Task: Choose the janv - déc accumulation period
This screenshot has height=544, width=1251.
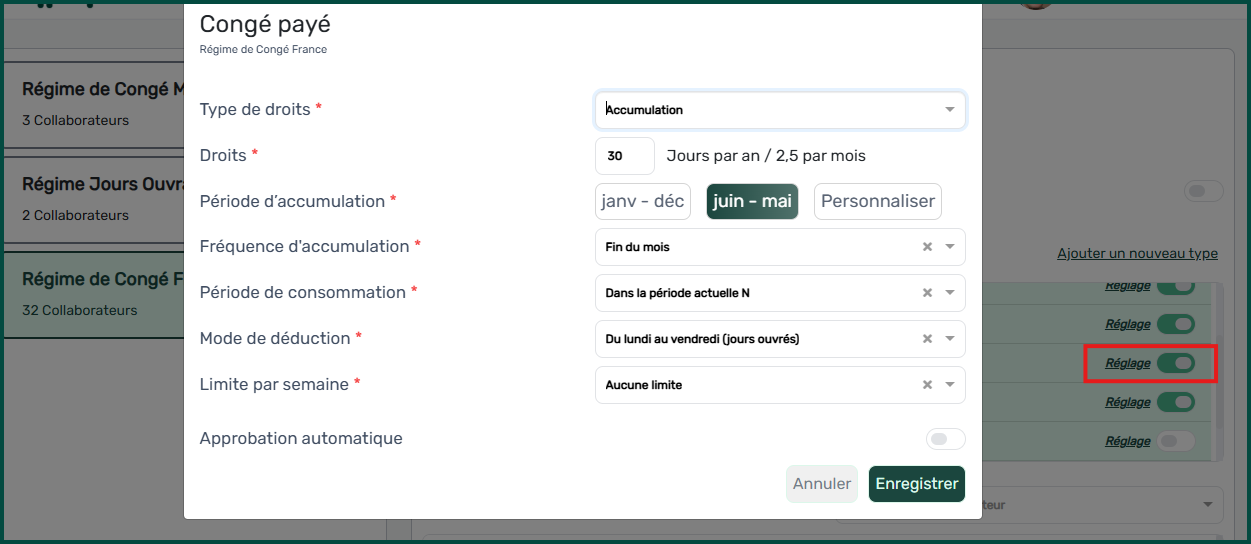Action: [x=643, y=201]
